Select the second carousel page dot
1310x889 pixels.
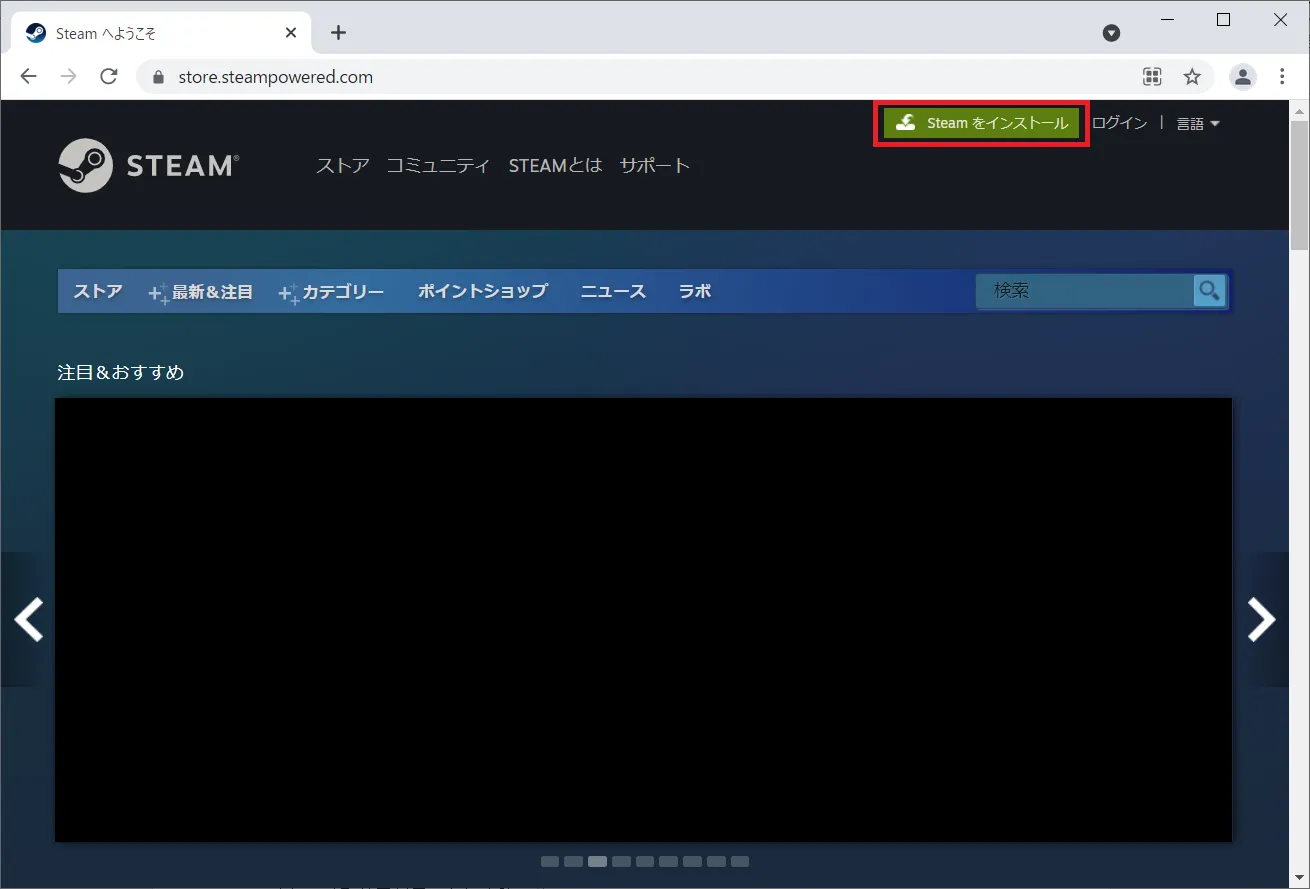[x=573, y=861]
